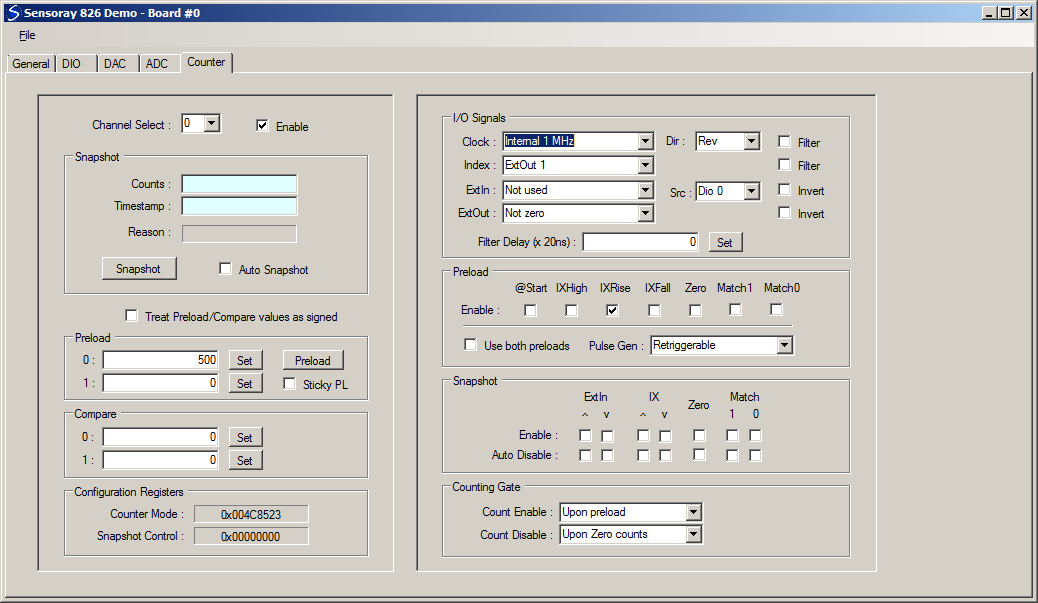The height and width of the screenshot is (603, 1038).
Task: Toggle the counter Enable checkbox
Action: pos(262,125)
